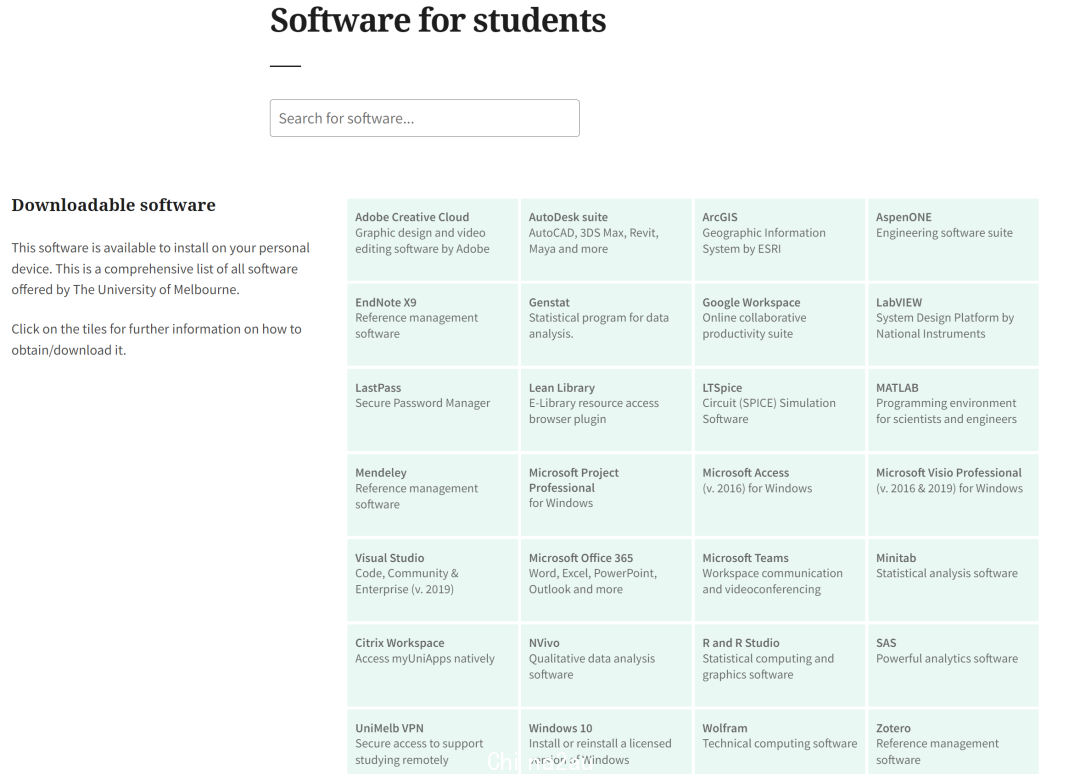Select the R and R Studio tile
Viewport: 1080px width, 774px height.
point(780,665)
